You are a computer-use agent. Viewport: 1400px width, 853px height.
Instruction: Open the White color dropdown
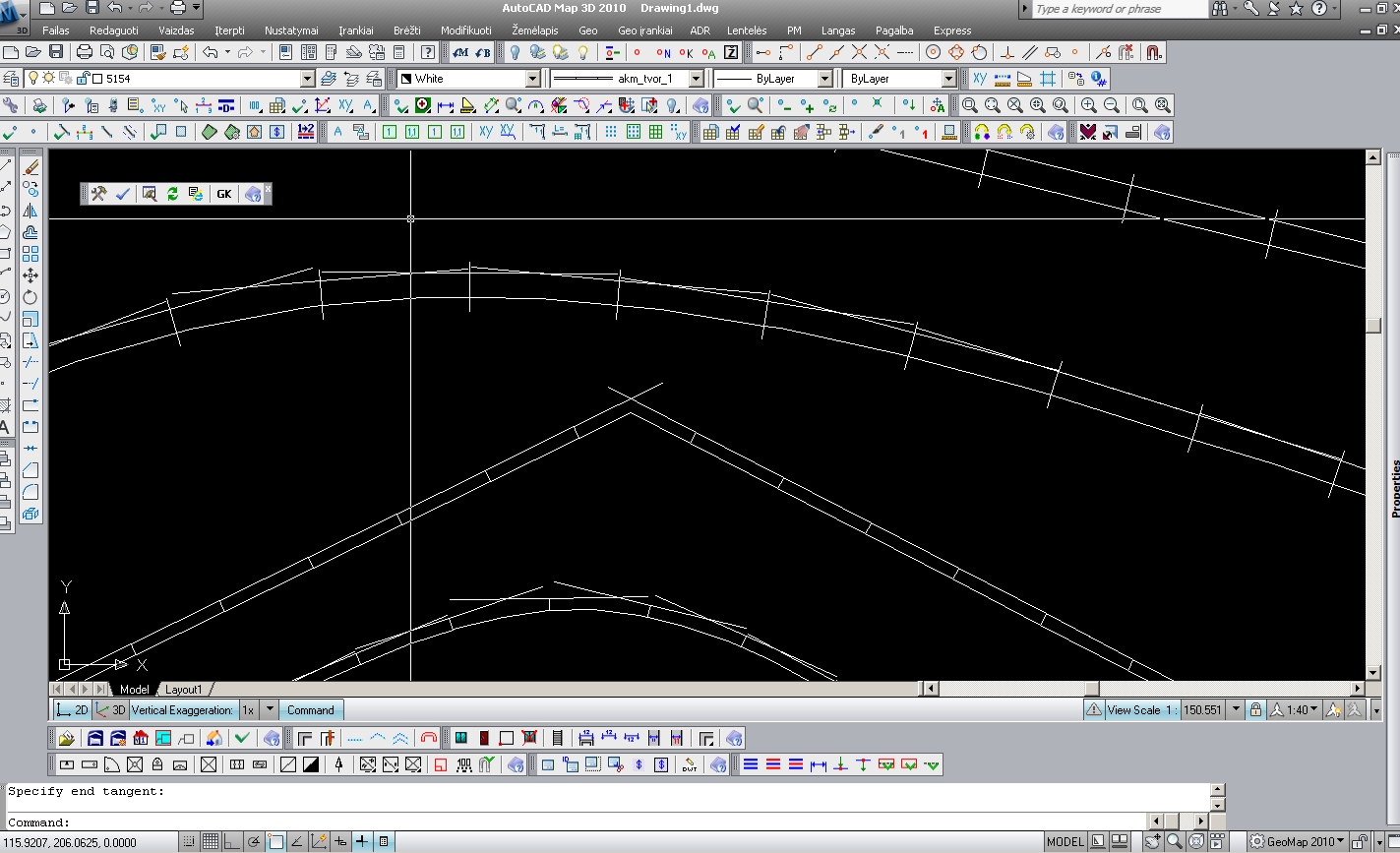click(x=533, y=79)
